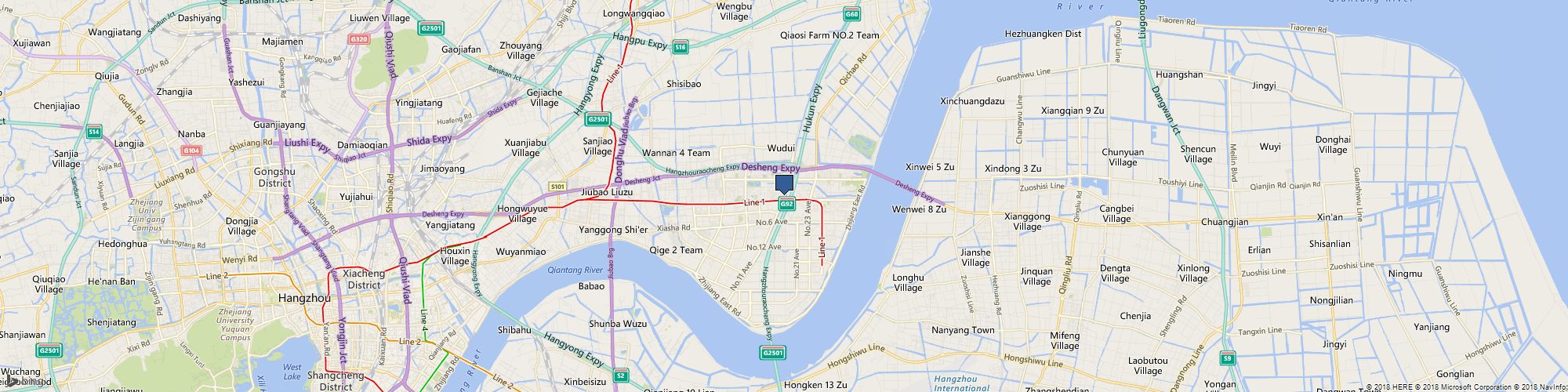
Task: Select the Gongshu District label
Action: [x=274, y=177]
